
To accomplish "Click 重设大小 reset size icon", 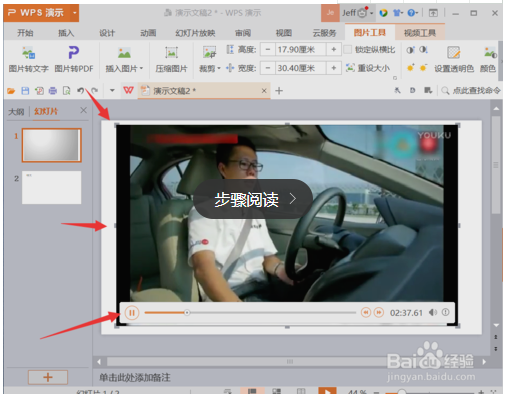I will pos(350,68).
